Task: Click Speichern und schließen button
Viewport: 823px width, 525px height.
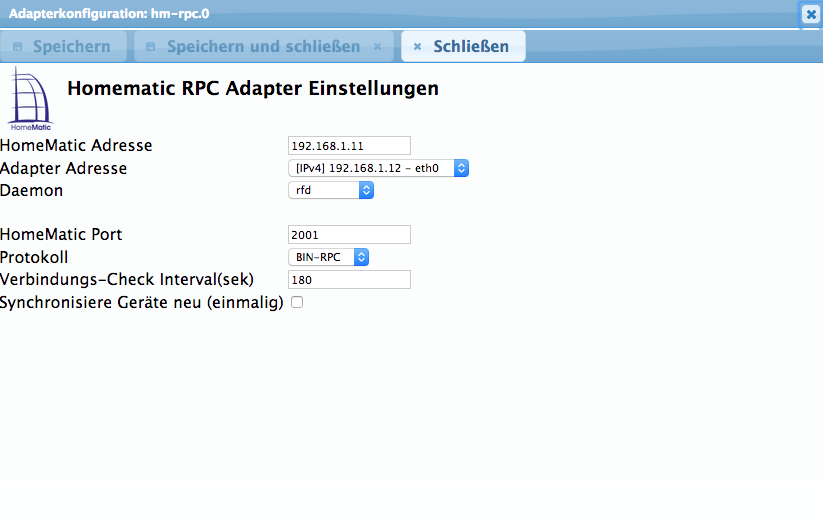Action: [264, 46]
